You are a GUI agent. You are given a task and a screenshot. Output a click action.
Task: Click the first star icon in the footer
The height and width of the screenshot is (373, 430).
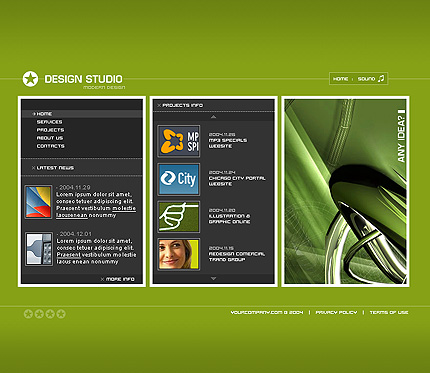[28, 314]
